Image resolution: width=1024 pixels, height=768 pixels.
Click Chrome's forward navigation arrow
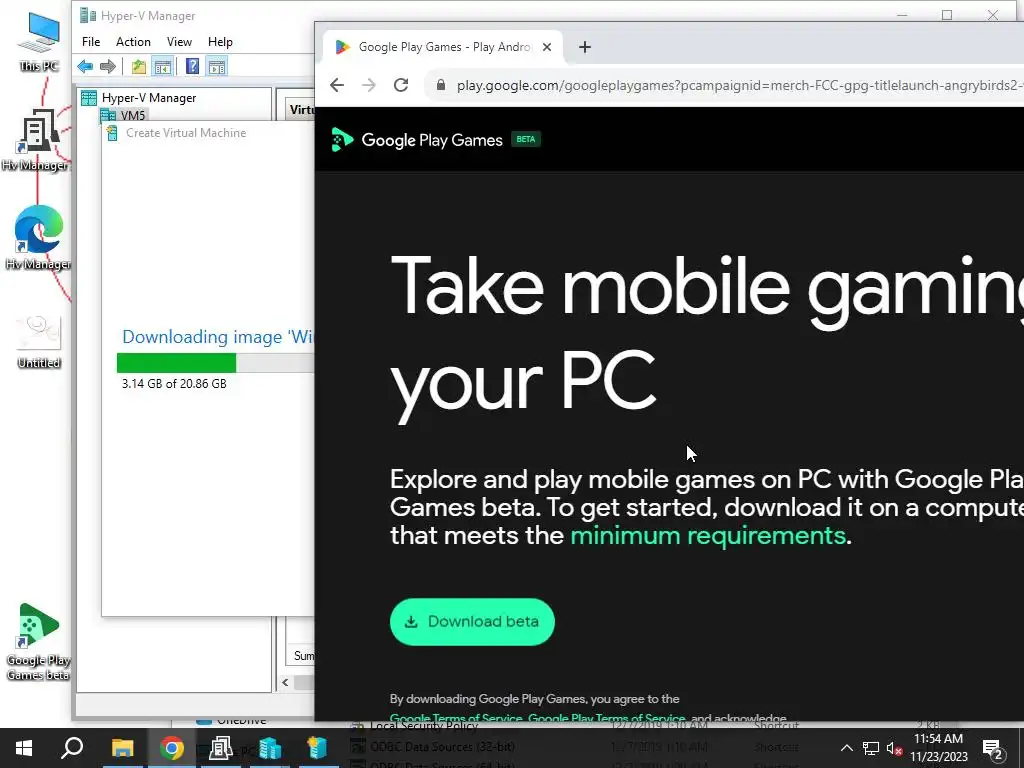pyautogui.click(x=369, y=85)
